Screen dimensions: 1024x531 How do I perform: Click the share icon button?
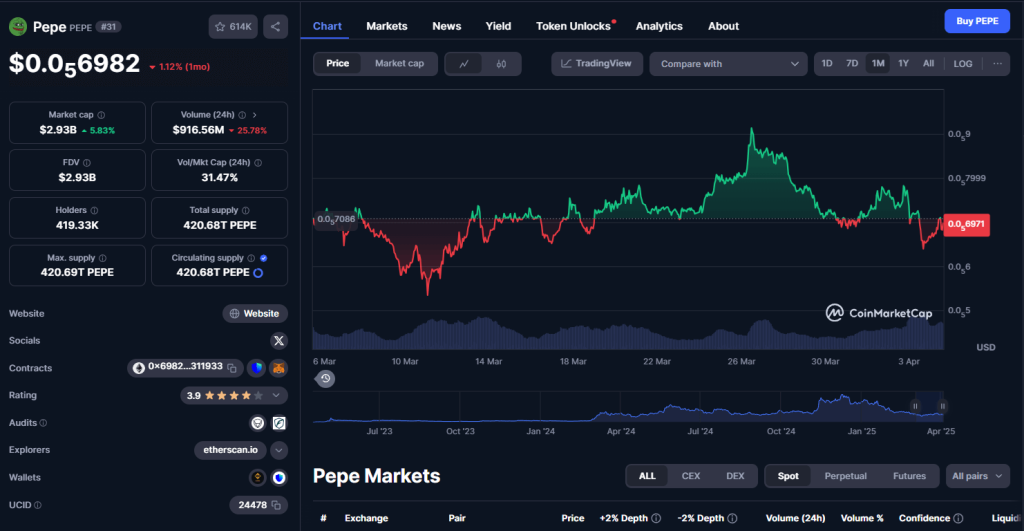tap(276, 27)
